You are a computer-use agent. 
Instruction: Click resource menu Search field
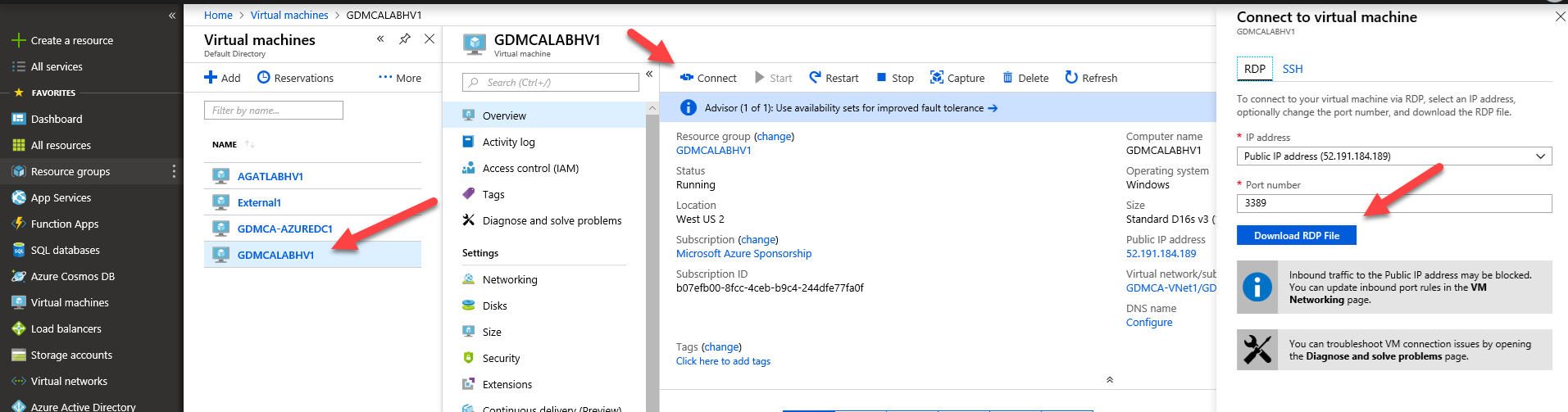point(551,82)
